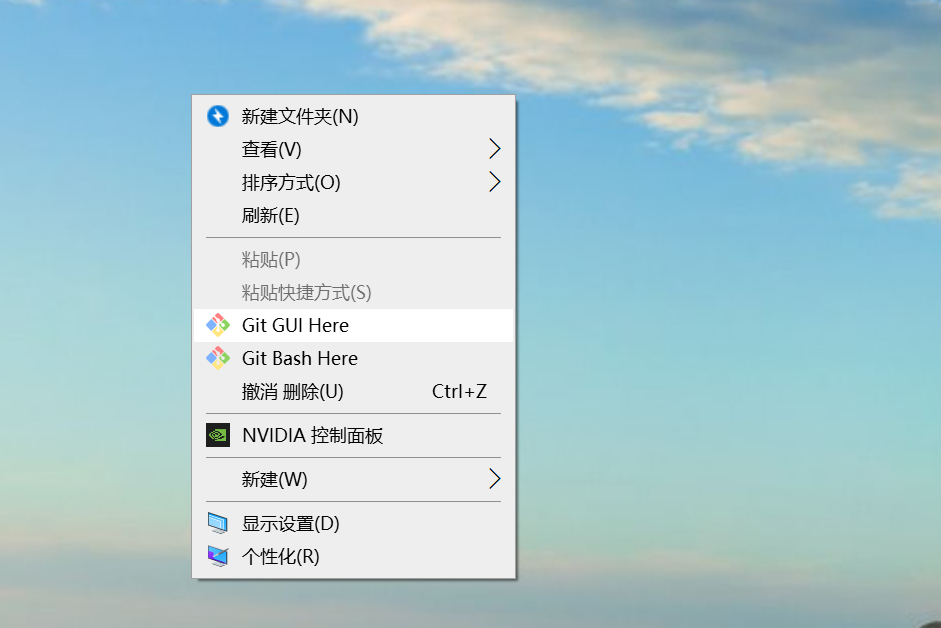941x628 pixels.
Task: Click the personalize icon beside 个性化(R)
Action: 218,556
